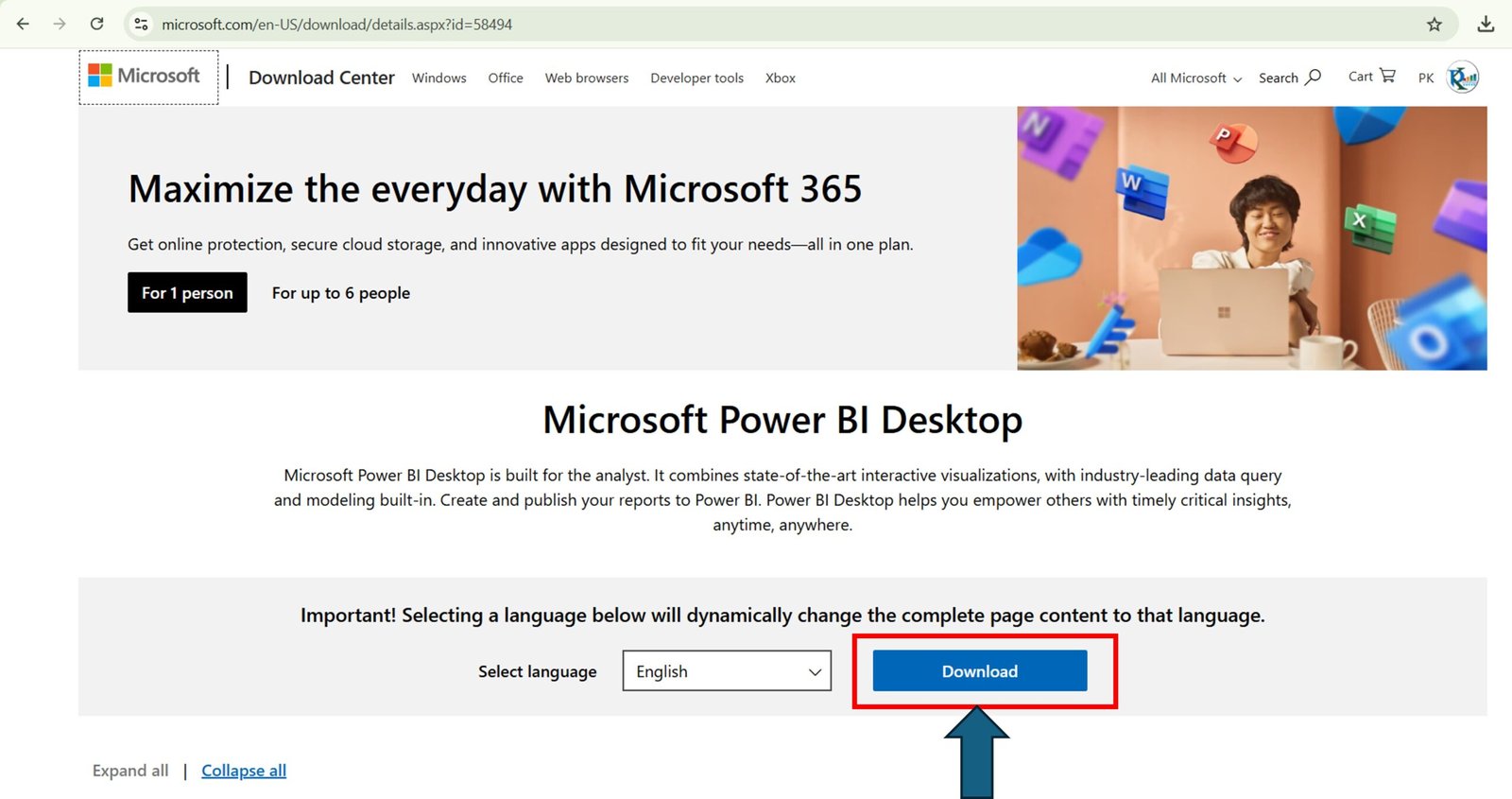Bookmark this page with the star icon
The height and width of the screenshot is (799, 1512).
tap(1434, 25)
